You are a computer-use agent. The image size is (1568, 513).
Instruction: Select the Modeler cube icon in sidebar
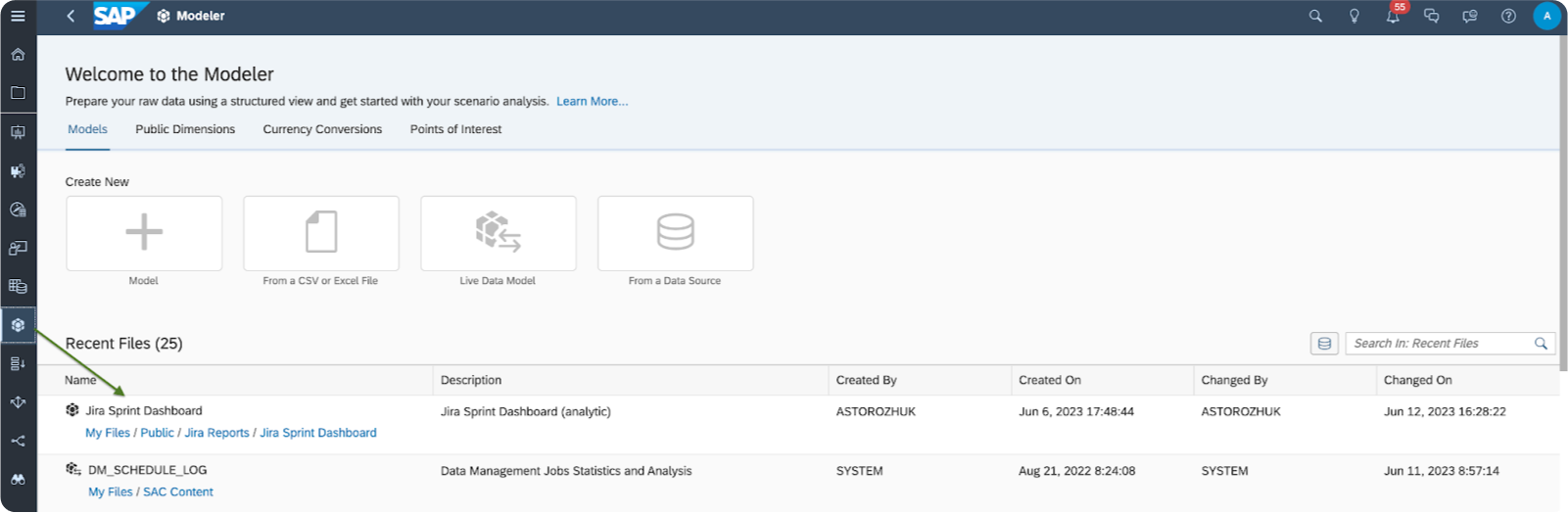pos(18,325)
